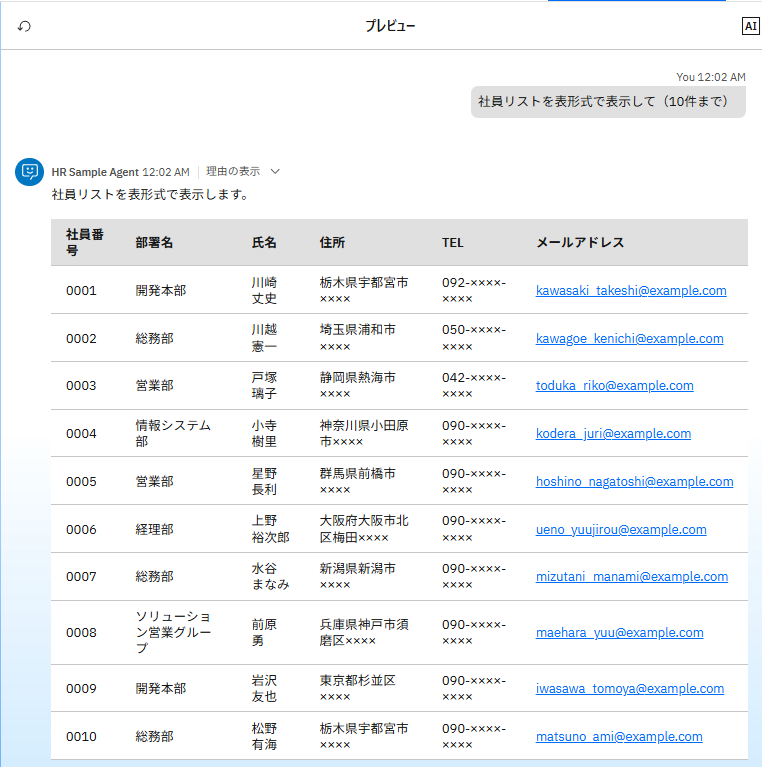
Task: Click ueno_yuujirou@example.com email link
Action: point(620,530)
